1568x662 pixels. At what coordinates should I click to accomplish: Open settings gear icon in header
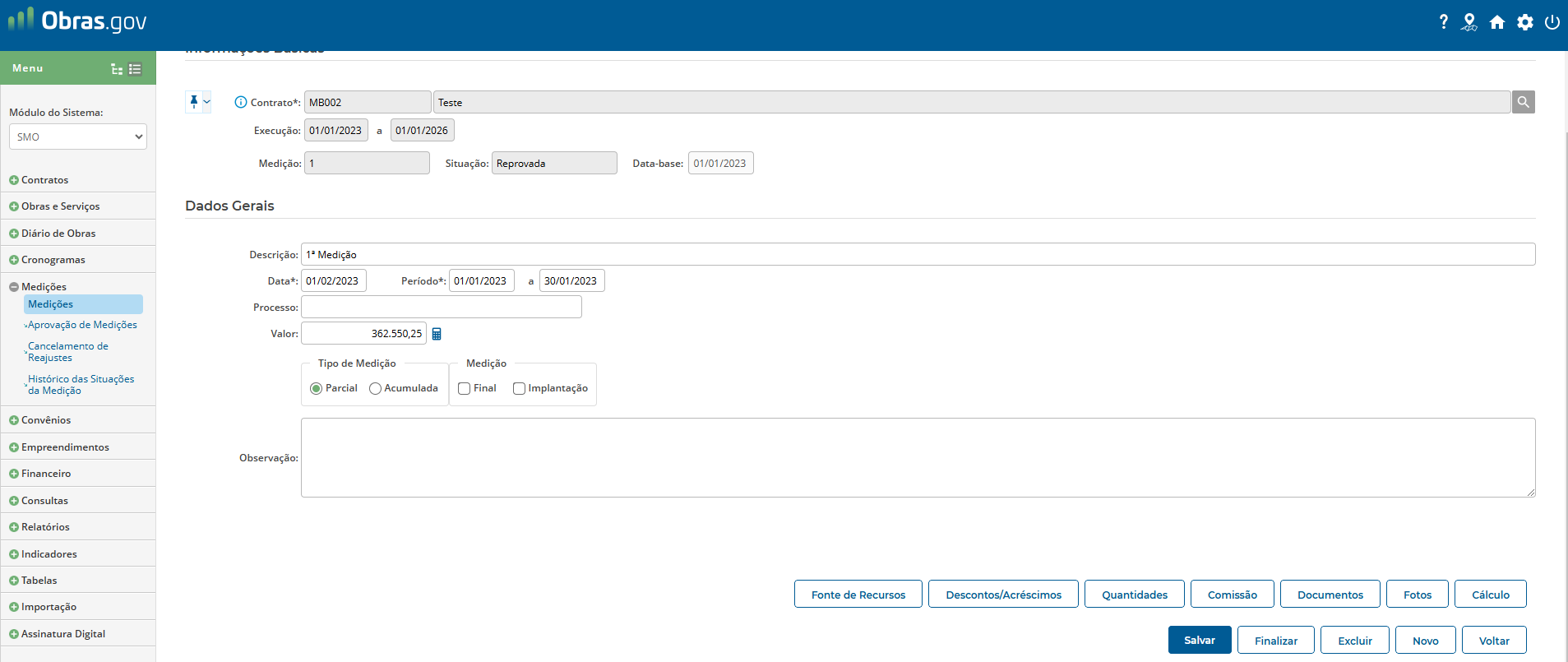pyautogui.click(x=1525, y=22)
